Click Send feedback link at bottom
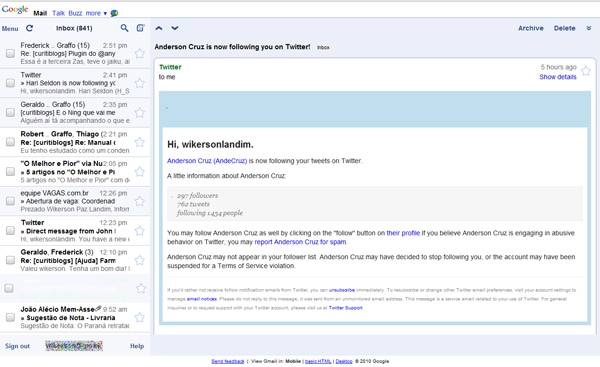Viewport: 600px width, 367px height. [228, 361]
